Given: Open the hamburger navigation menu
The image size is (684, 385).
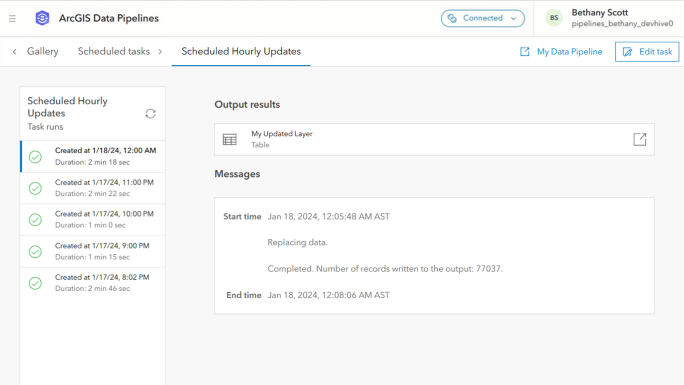Looking at the screenshot, I should [12, 18].
